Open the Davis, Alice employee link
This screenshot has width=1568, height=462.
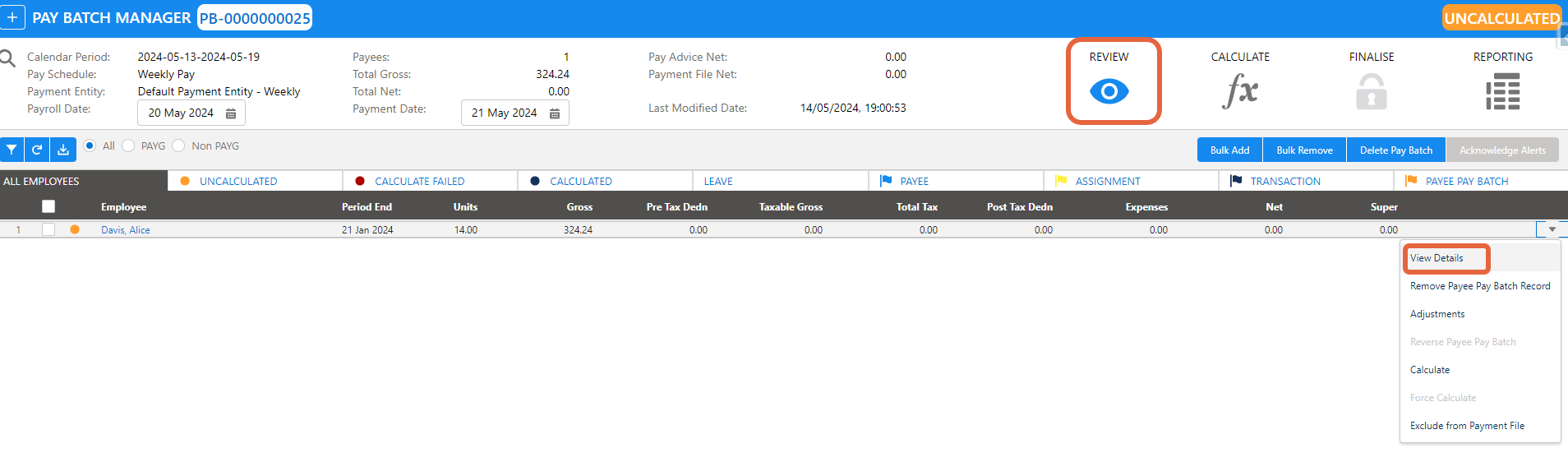coord(126,230)
